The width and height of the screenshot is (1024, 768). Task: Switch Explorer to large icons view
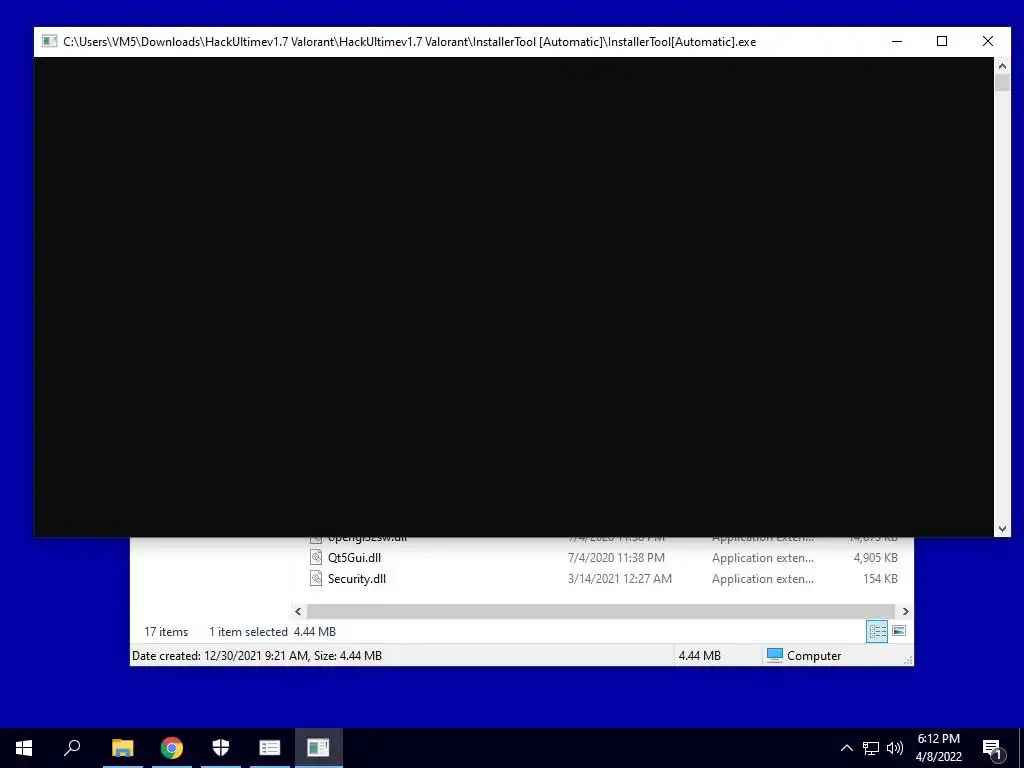(x=899, y=631)
